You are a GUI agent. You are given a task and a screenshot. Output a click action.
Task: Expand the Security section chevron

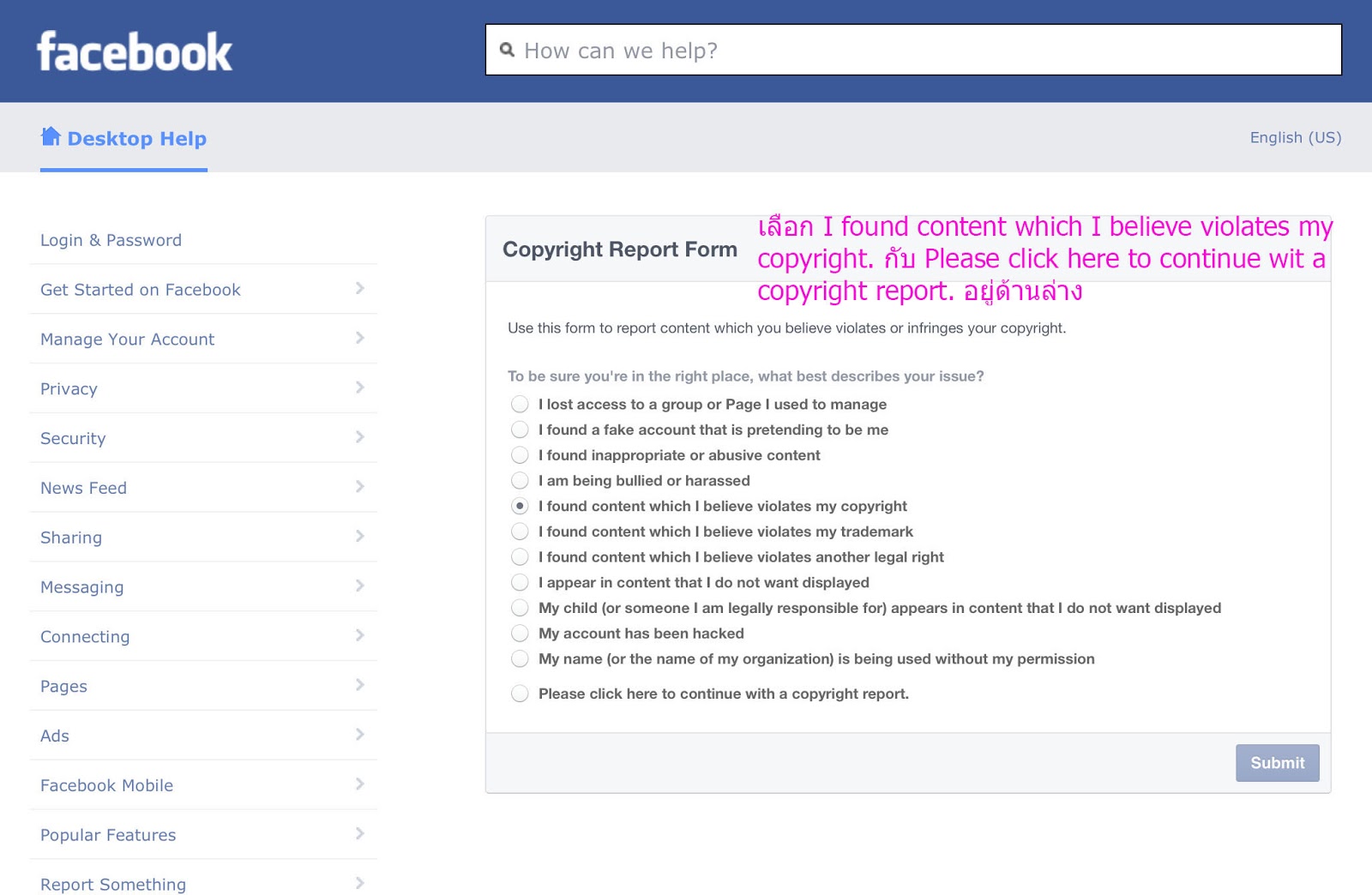[360, 437]
